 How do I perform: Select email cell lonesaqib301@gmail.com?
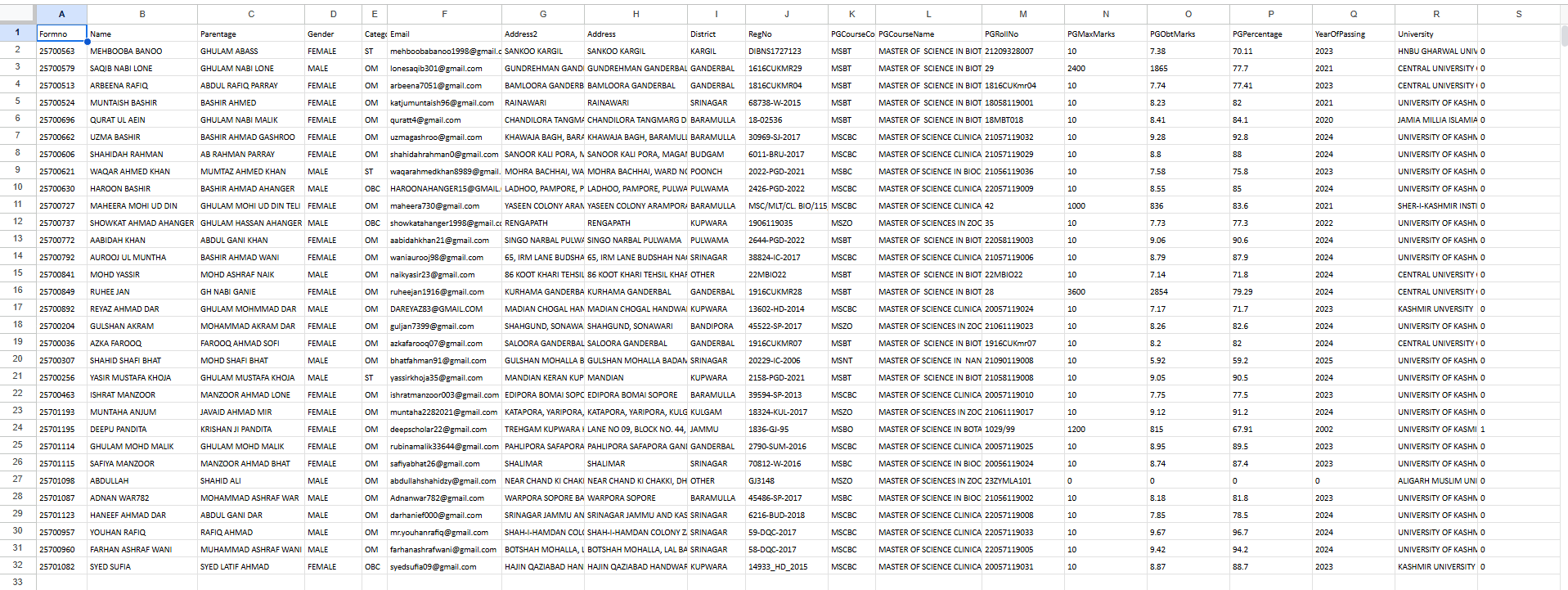(444, 69)
